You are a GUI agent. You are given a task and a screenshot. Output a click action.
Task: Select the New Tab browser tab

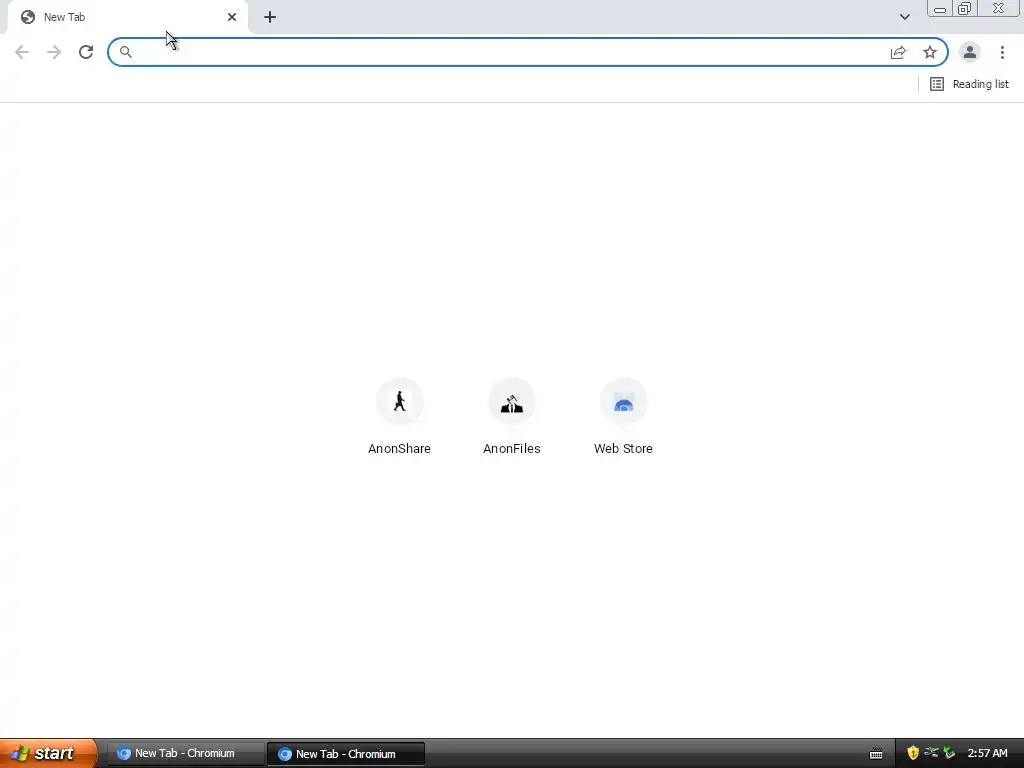click(128, 18)
